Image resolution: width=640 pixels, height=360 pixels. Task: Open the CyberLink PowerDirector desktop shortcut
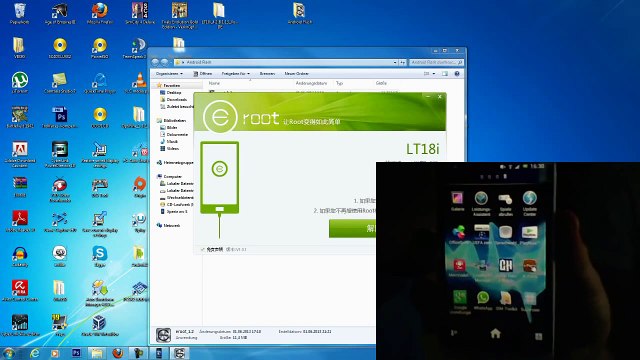(x=60, y=155)
